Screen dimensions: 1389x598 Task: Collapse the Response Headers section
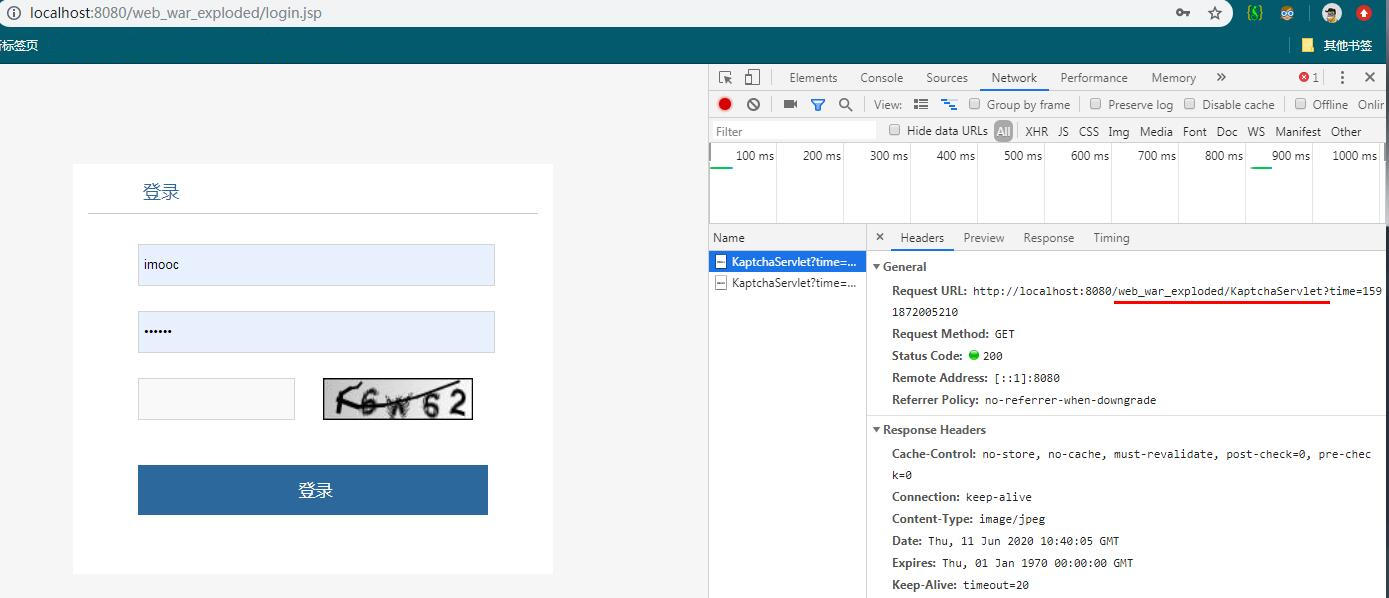pos(877,430)
